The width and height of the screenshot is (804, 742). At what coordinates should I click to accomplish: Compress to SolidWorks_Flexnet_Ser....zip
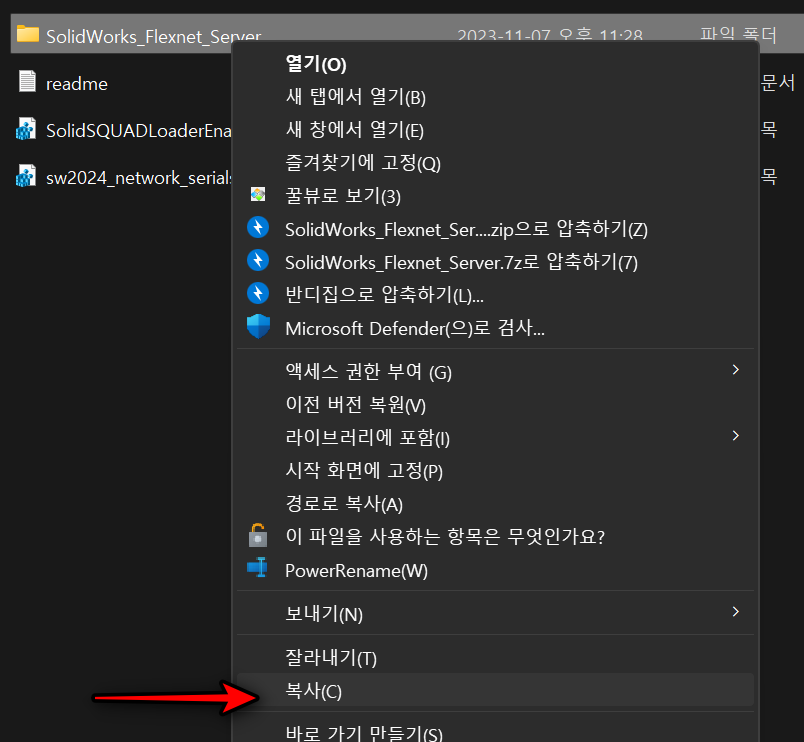[x=495, y=229]
